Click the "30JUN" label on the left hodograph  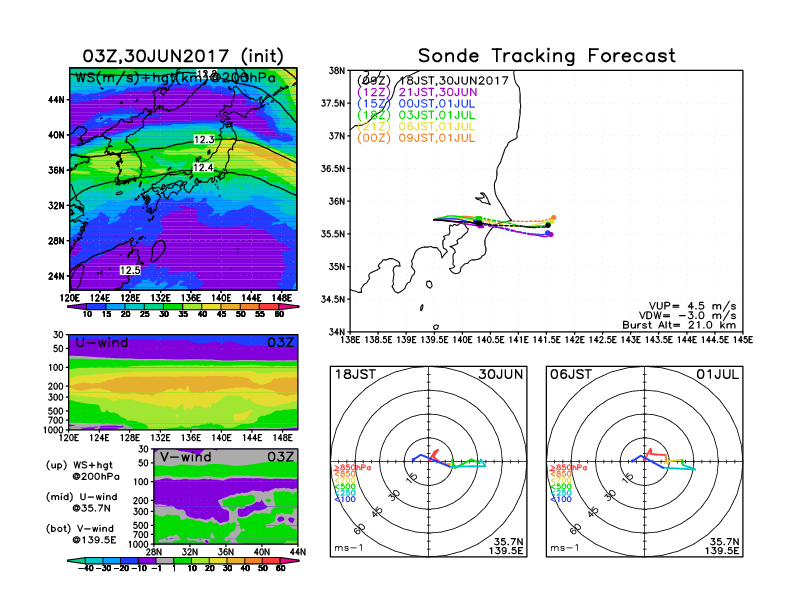(x=501, y=375)
